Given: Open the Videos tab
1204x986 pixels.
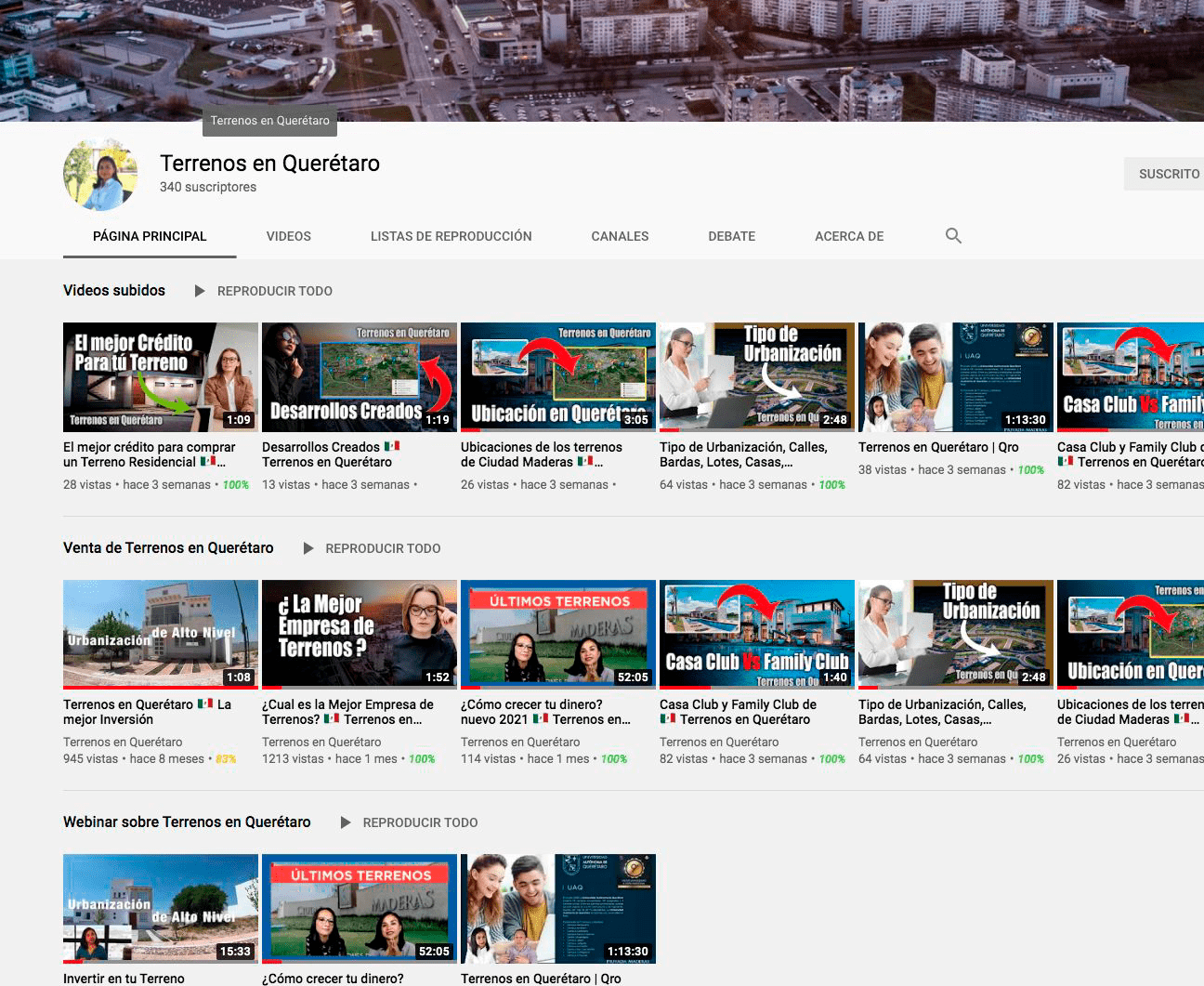Looking at the screenshot, I should 289,236.
